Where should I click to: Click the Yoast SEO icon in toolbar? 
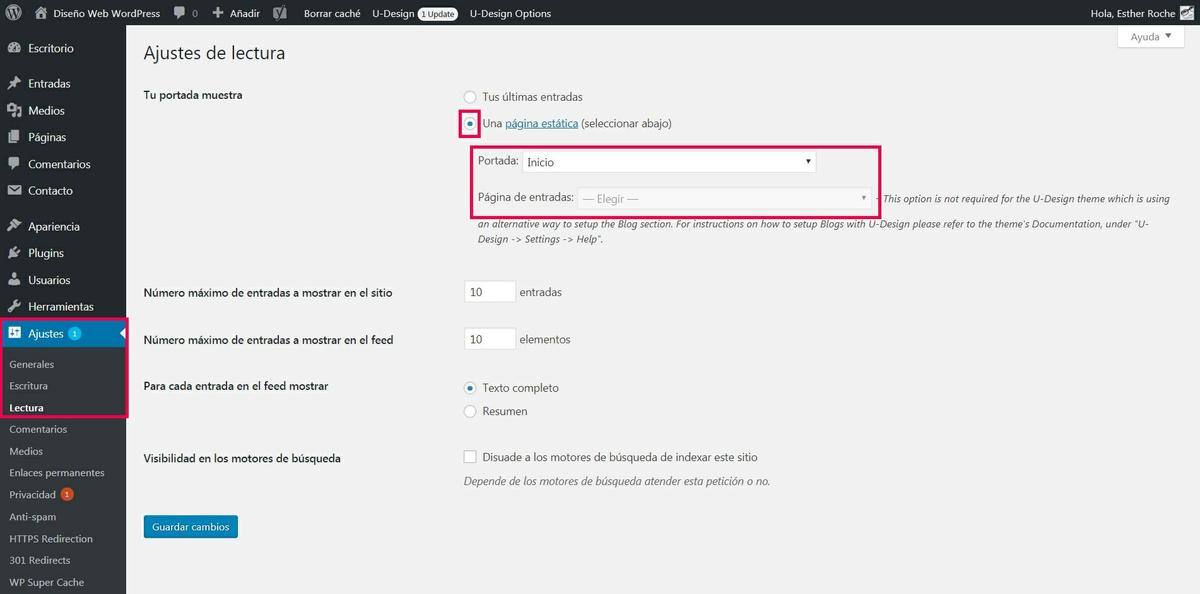(x=278, y=13)
